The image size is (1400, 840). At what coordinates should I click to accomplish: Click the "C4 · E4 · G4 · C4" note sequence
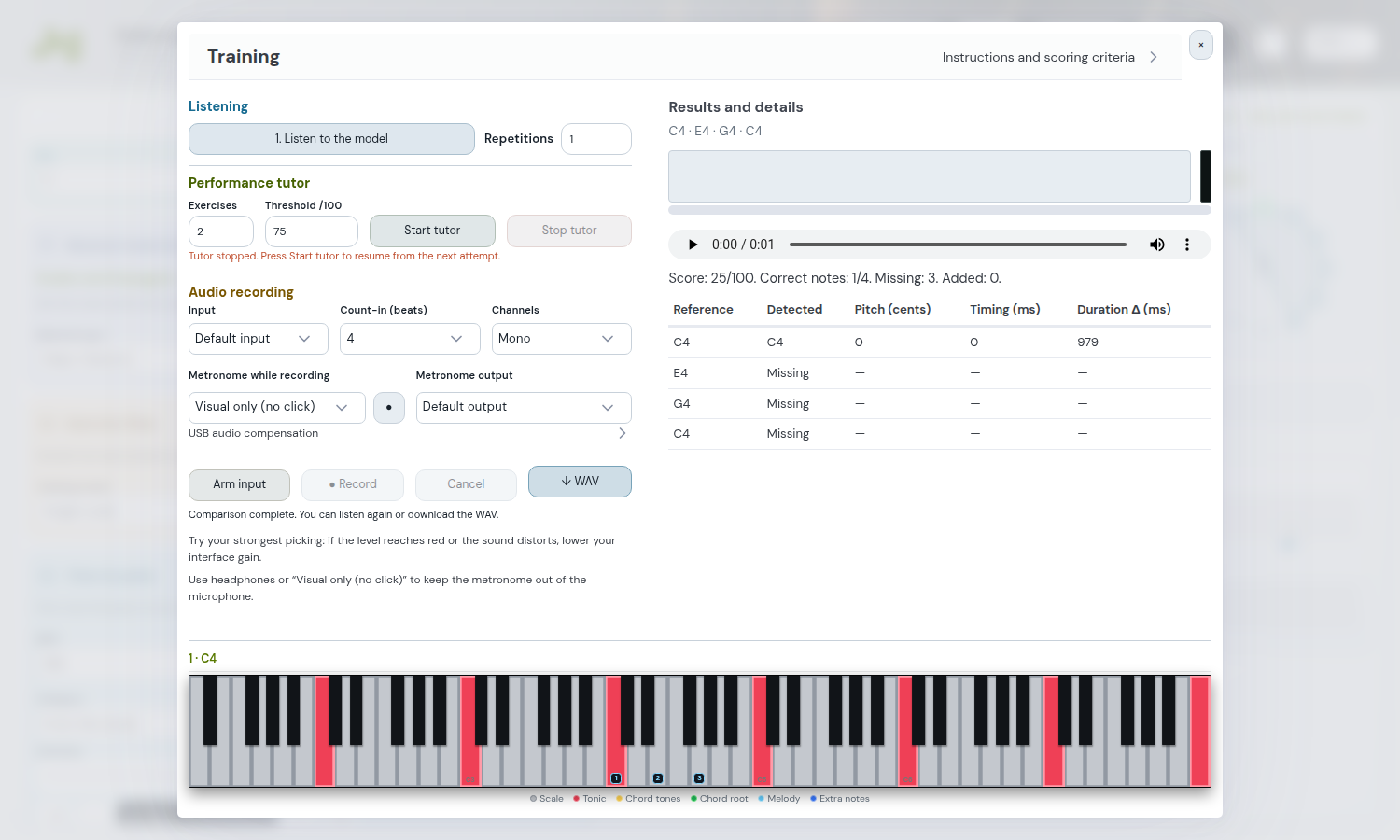[x=715, y=132]
